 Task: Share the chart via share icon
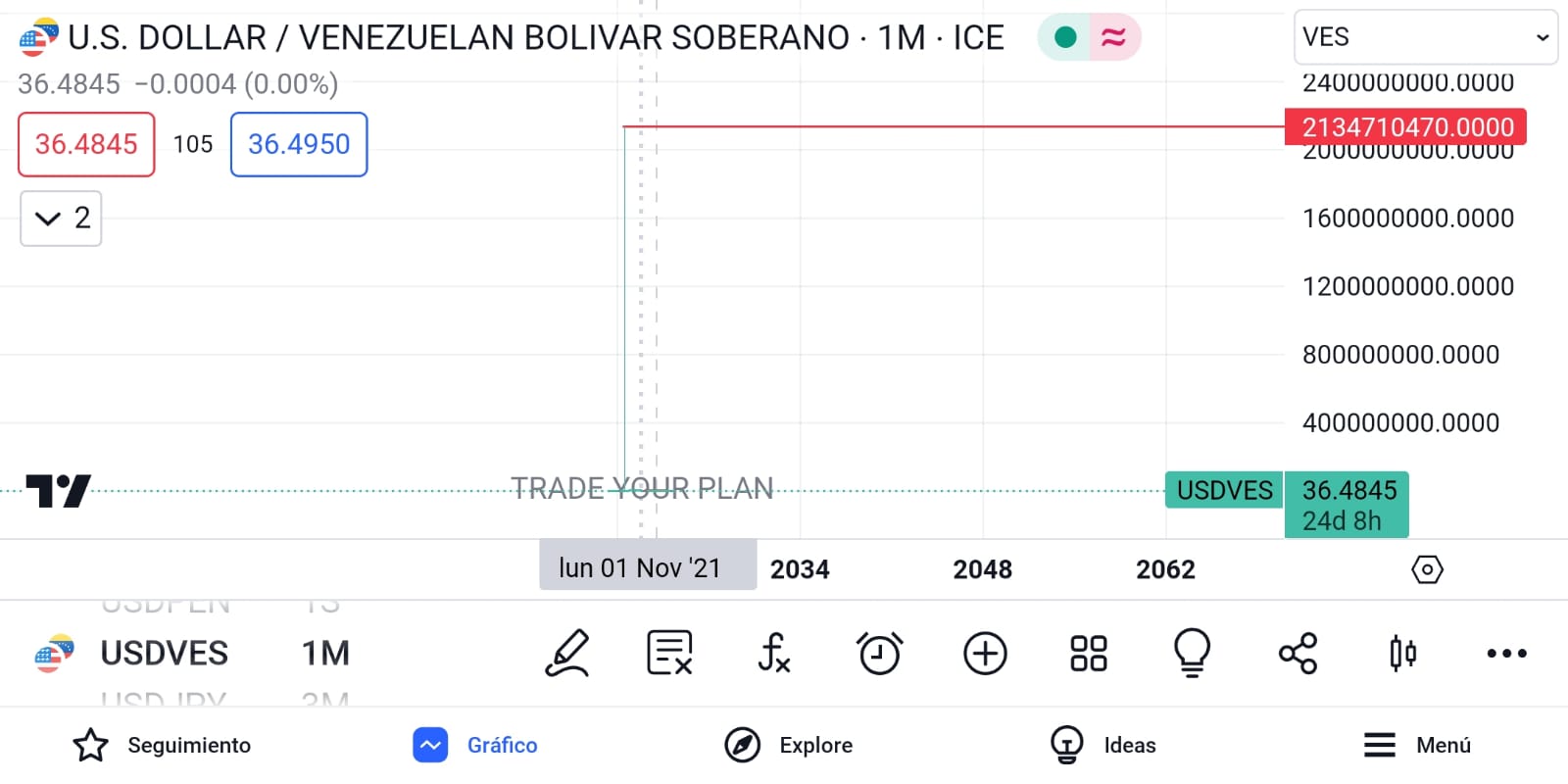point(1298,654)
